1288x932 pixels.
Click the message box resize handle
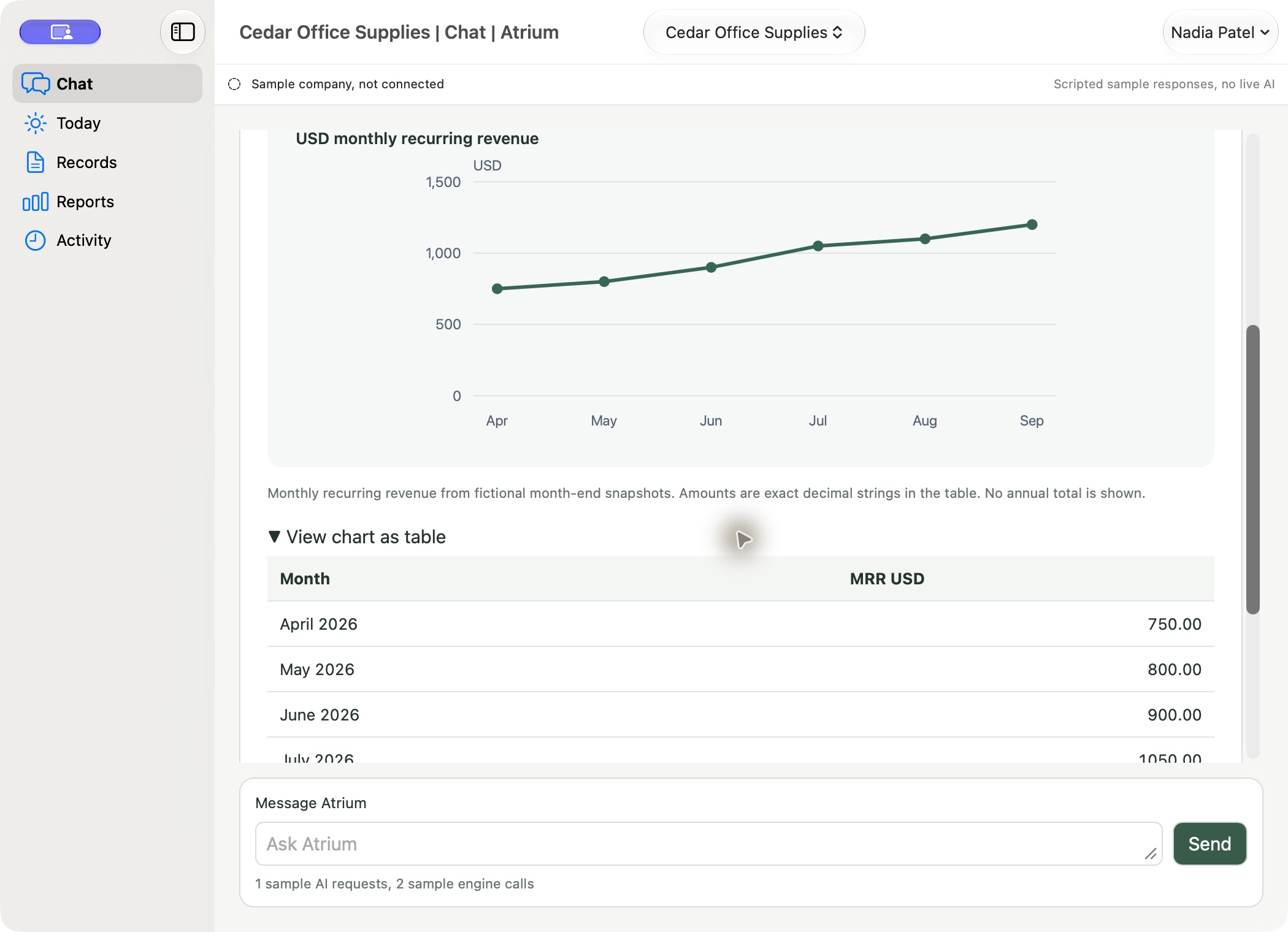pos(1151,854)
